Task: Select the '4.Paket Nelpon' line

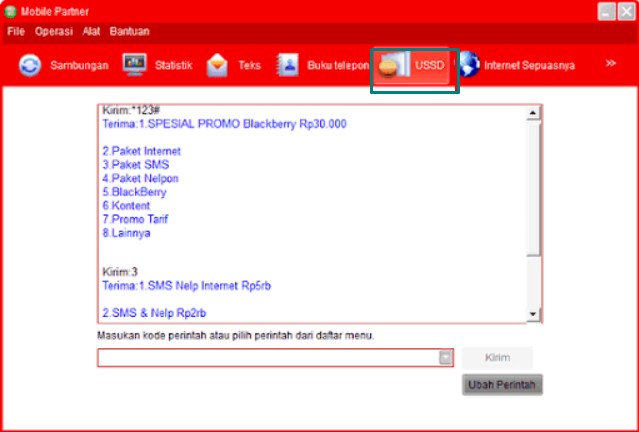Action: coord(140,179)
